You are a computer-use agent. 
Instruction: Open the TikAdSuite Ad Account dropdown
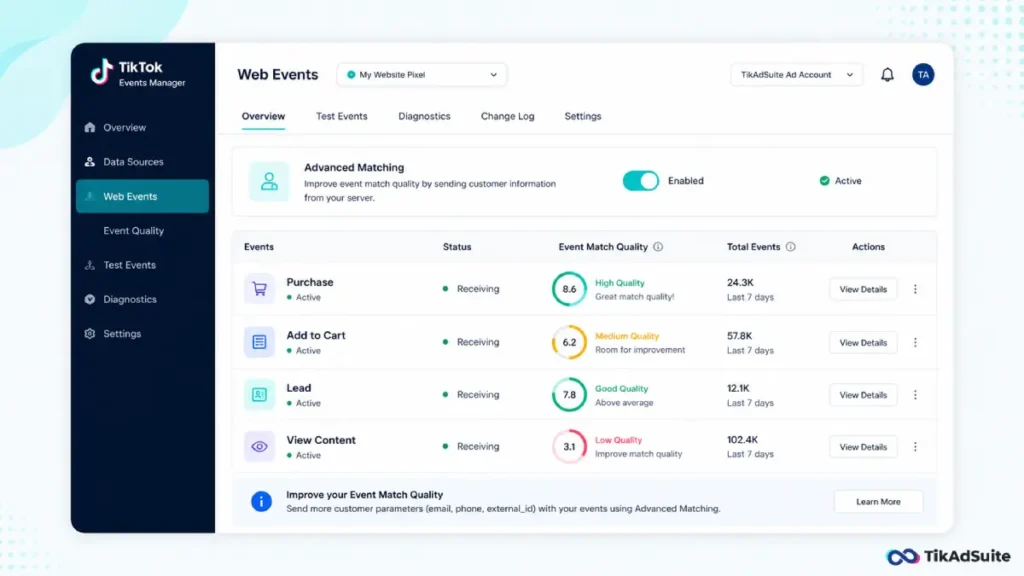pos(796,74)
